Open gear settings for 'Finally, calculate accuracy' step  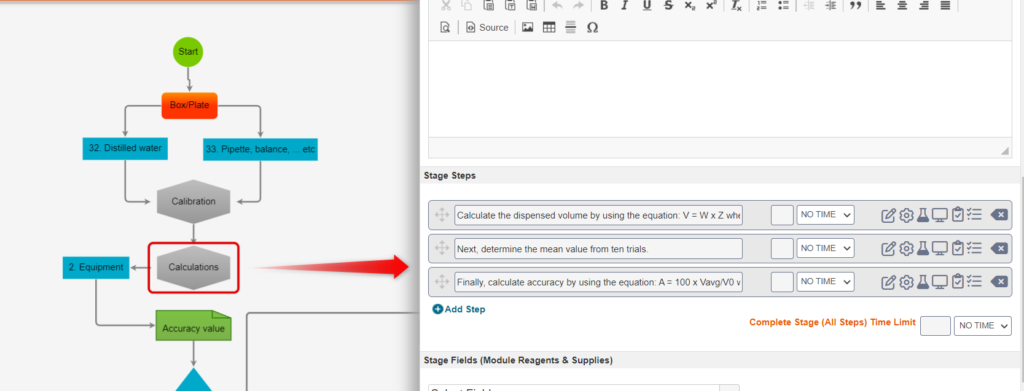[x=906, y=282]
